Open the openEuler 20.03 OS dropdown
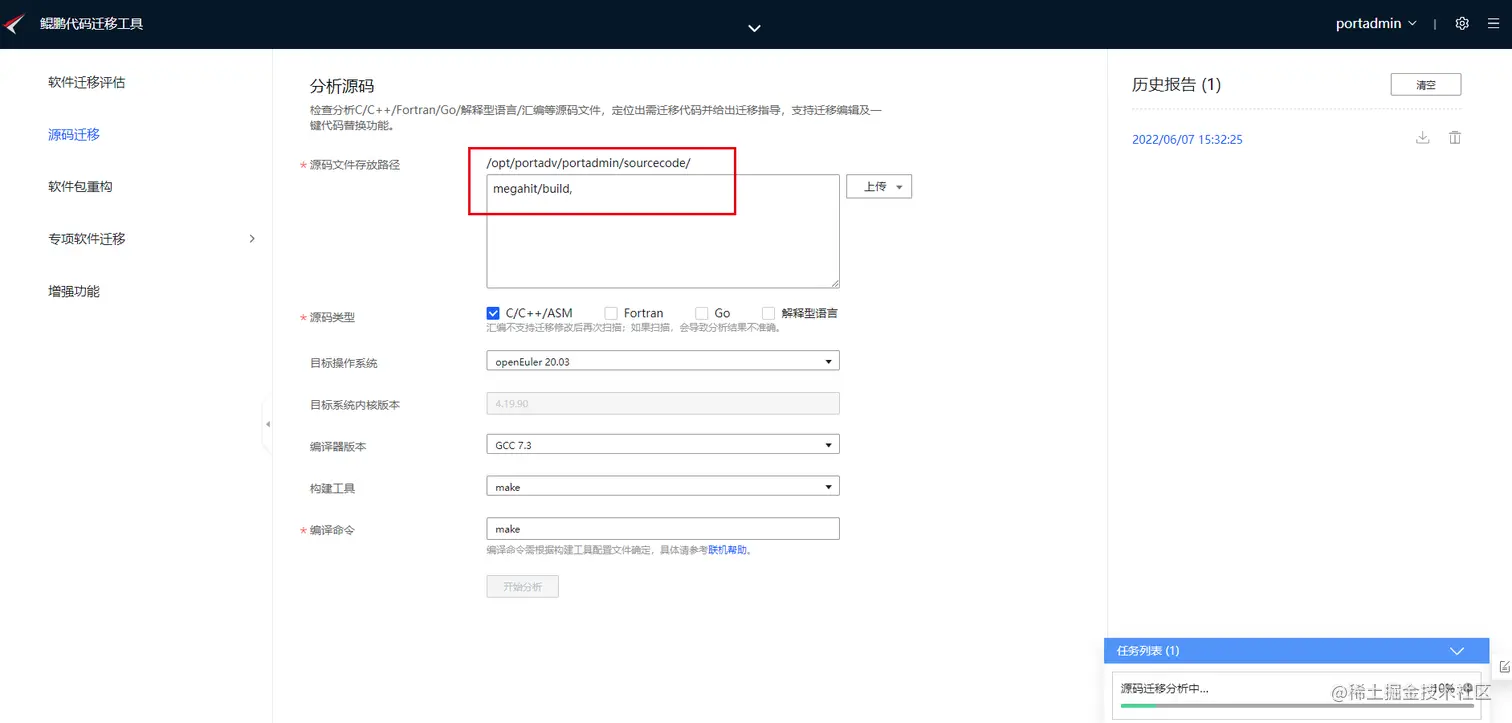 (663, 361)
